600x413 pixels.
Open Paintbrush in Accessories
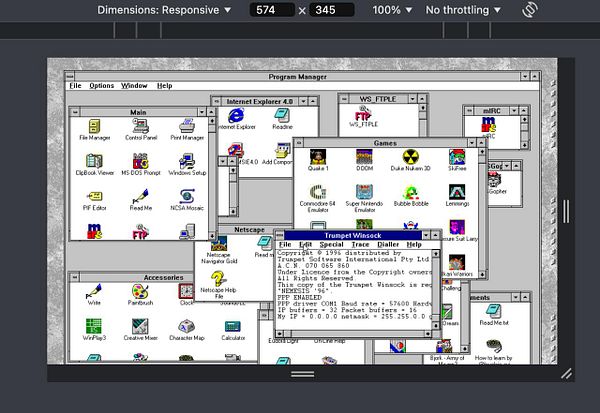(x=140, y=294)
